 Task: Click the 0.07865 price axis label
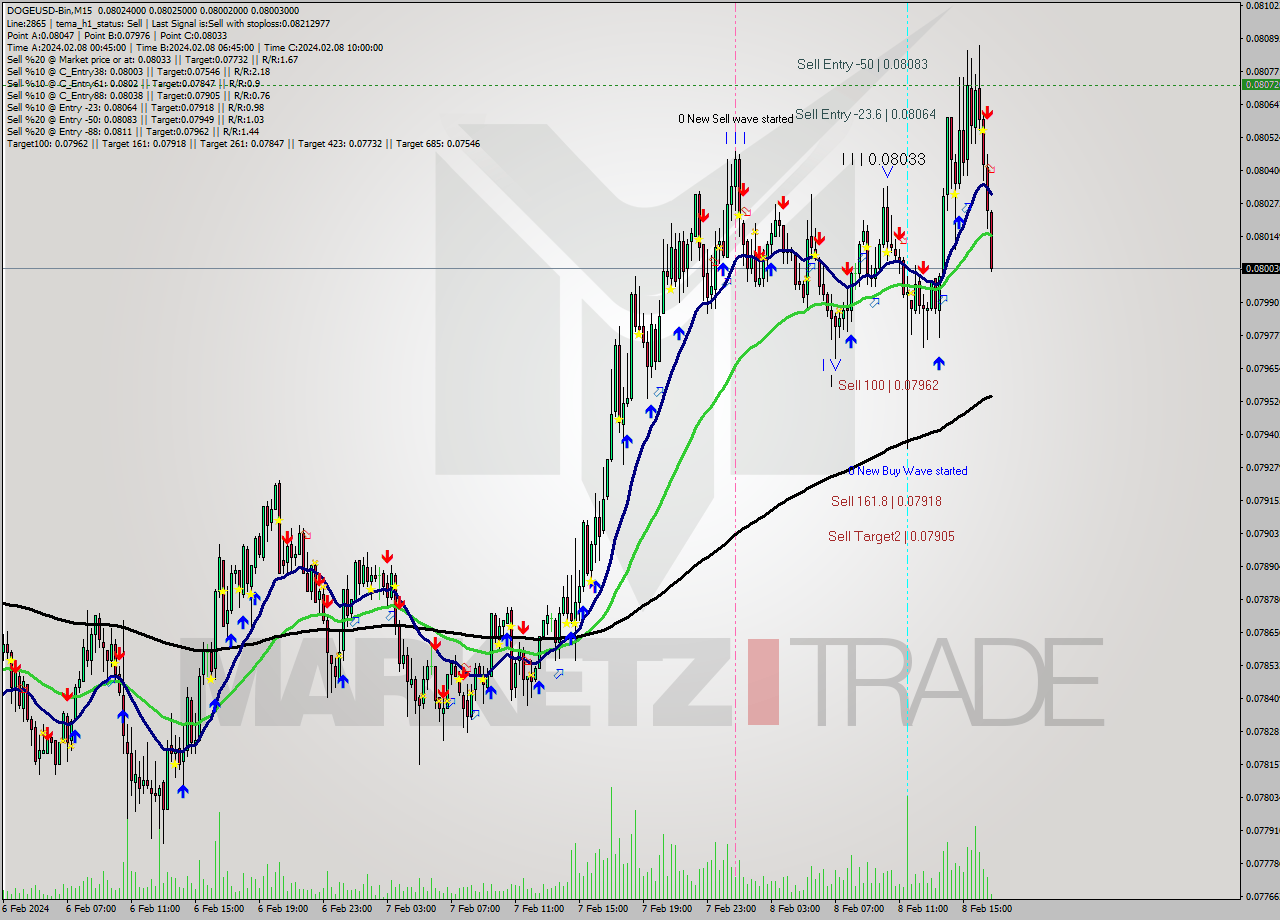pos(1262,632)
